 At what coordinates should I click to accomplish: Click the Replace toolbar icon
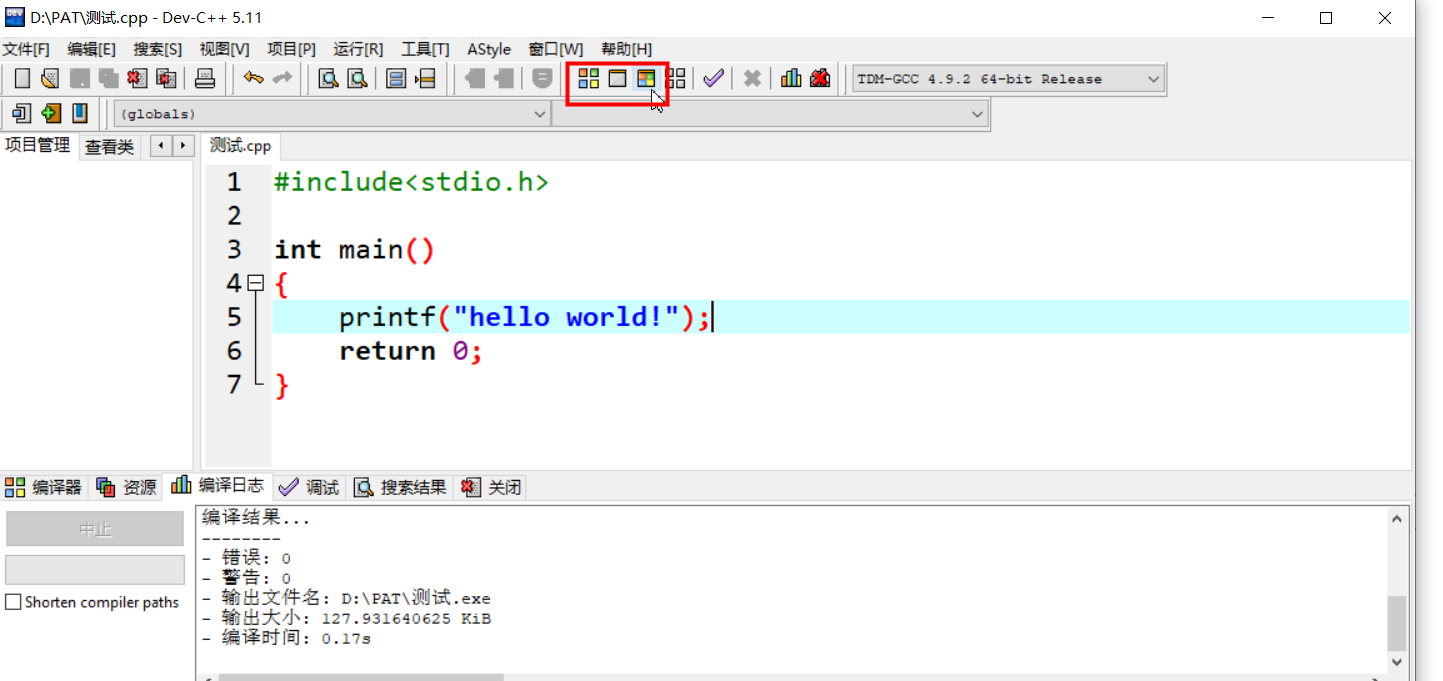(357, 78)
